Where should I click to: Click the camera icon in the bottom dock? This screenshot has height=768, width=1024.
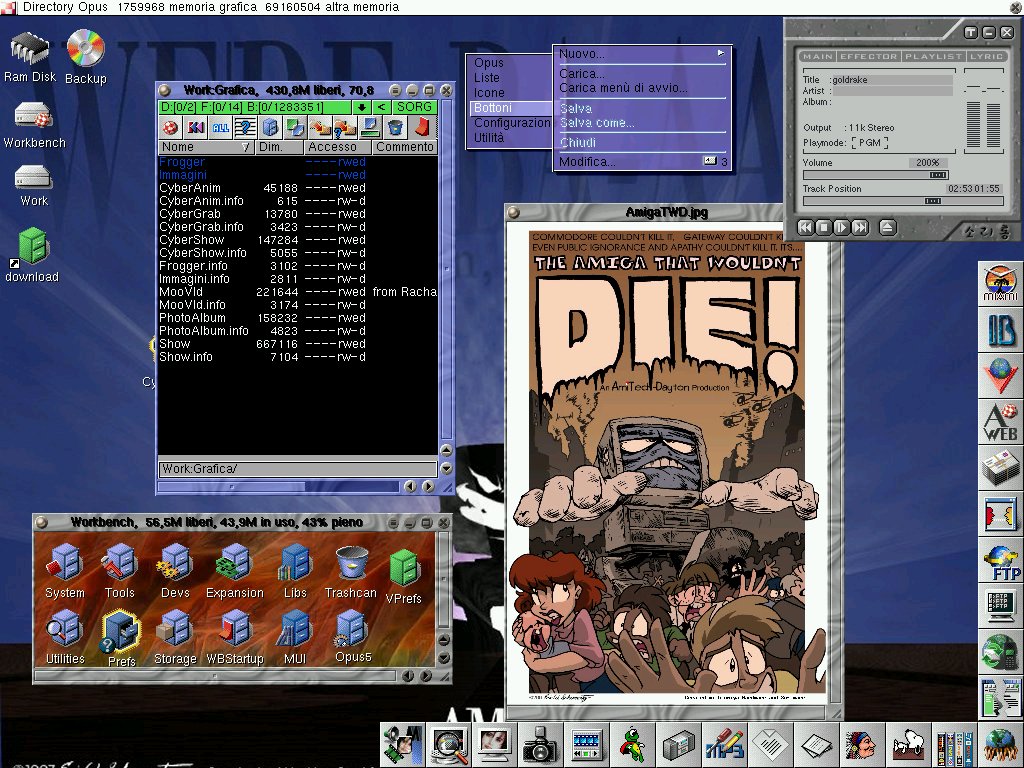[539, 745]
